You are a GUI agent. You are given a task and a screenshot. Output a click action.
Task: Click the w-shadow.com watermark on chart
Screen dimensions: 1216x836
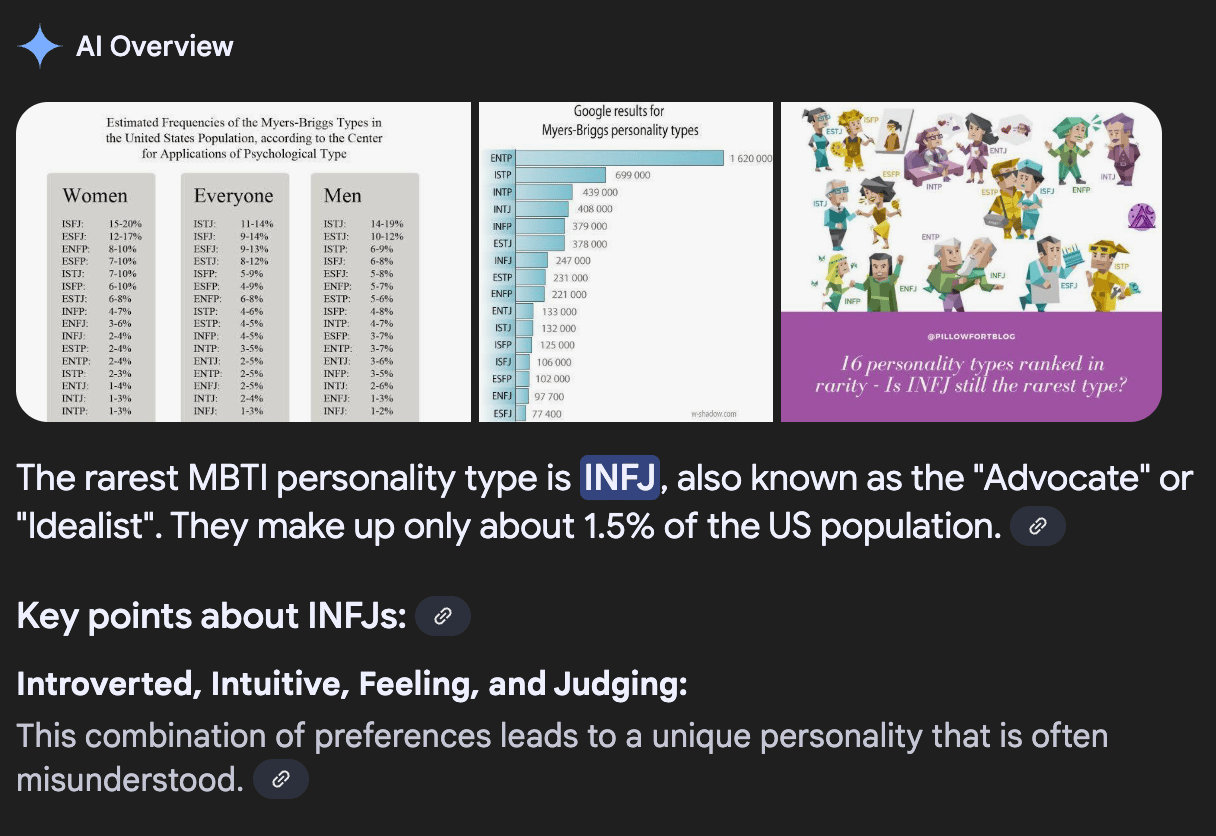[714, 412]
